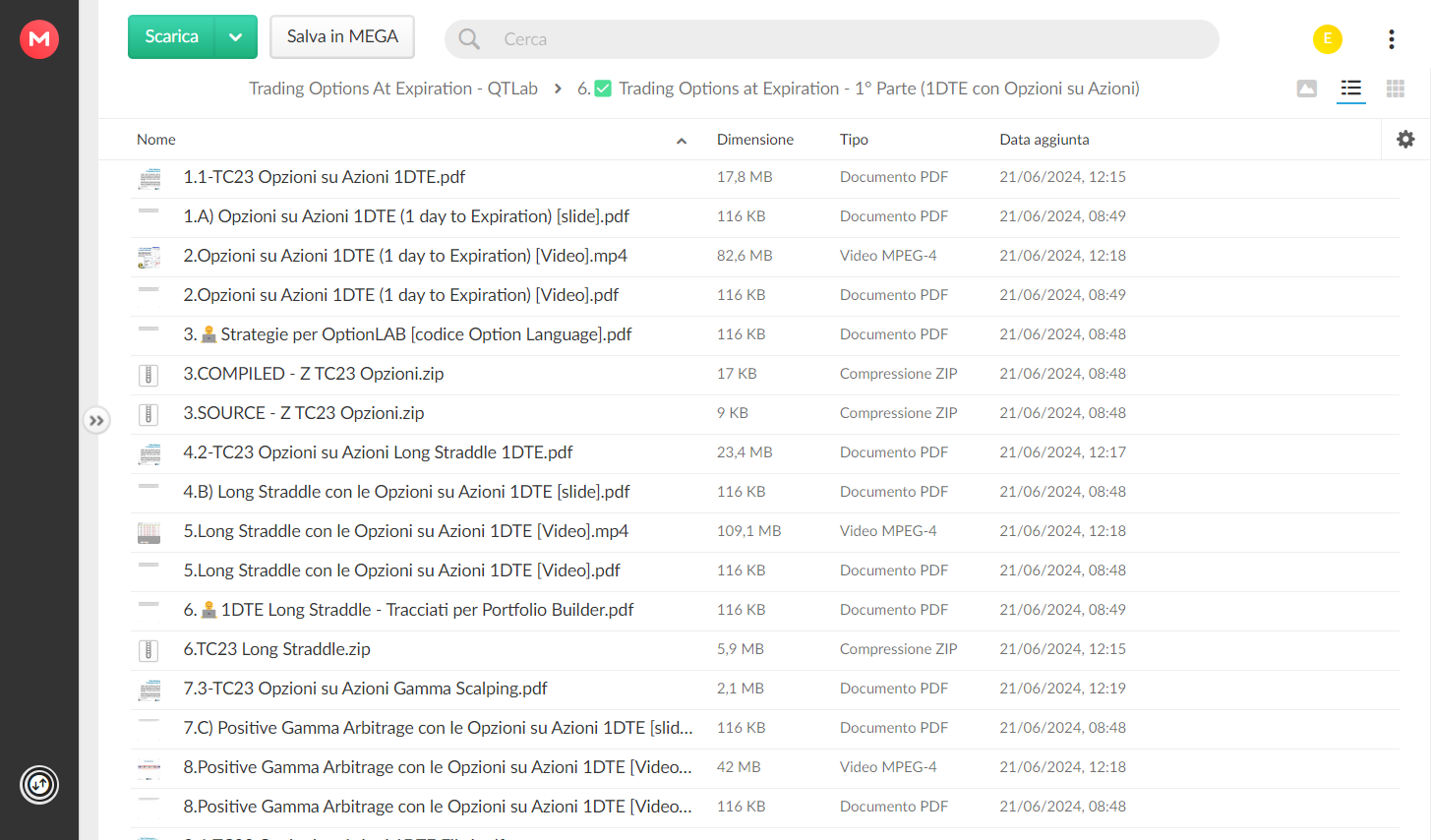Sort by Nome column arrow

pos(682,141)
